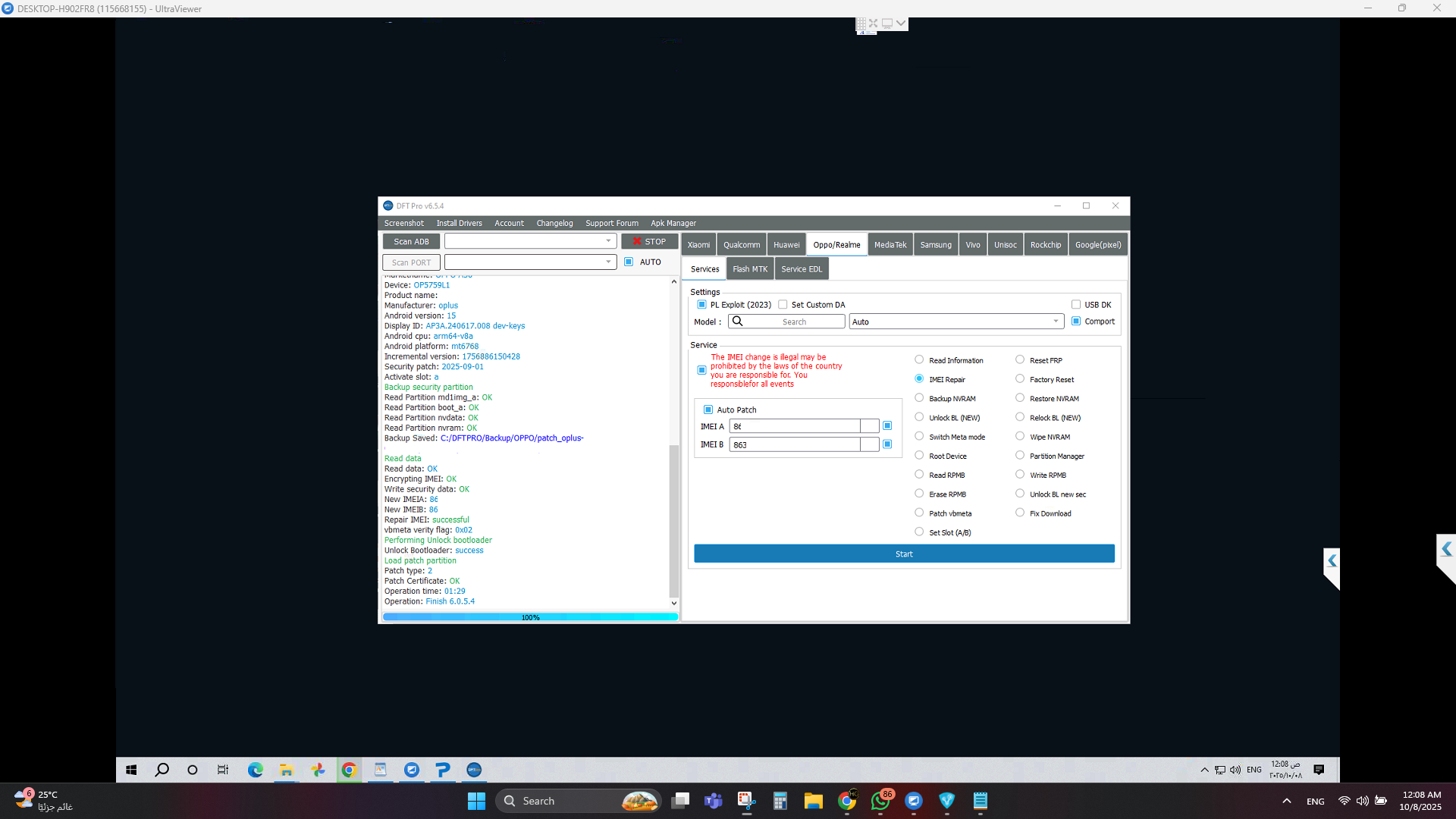
Task: Select the Read Information radio button
Action: (x=919, y=360)
